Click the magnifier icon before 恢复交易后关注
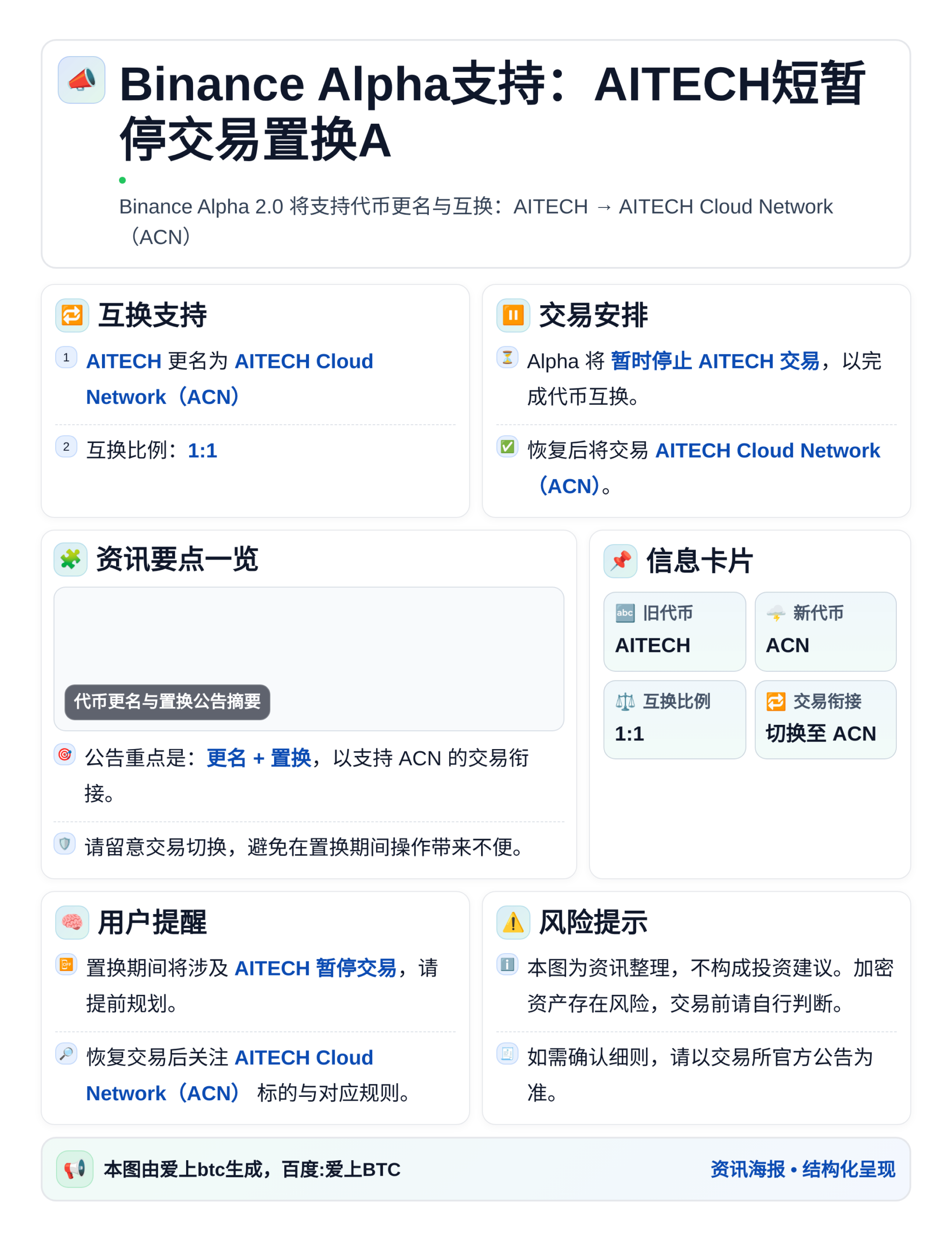Viewport: 952px width, 1238px height. click(x=66, y=1054)
